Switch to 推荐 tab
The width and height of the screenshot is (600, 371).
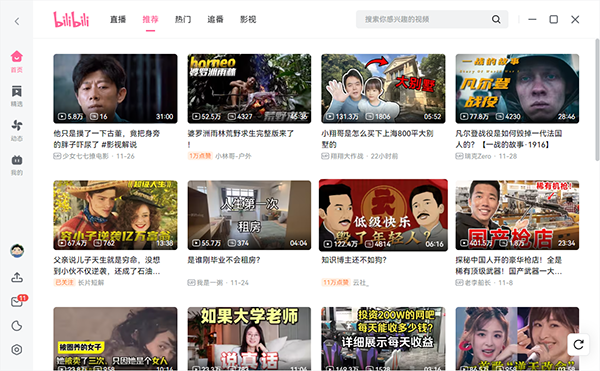click(150, 20)
